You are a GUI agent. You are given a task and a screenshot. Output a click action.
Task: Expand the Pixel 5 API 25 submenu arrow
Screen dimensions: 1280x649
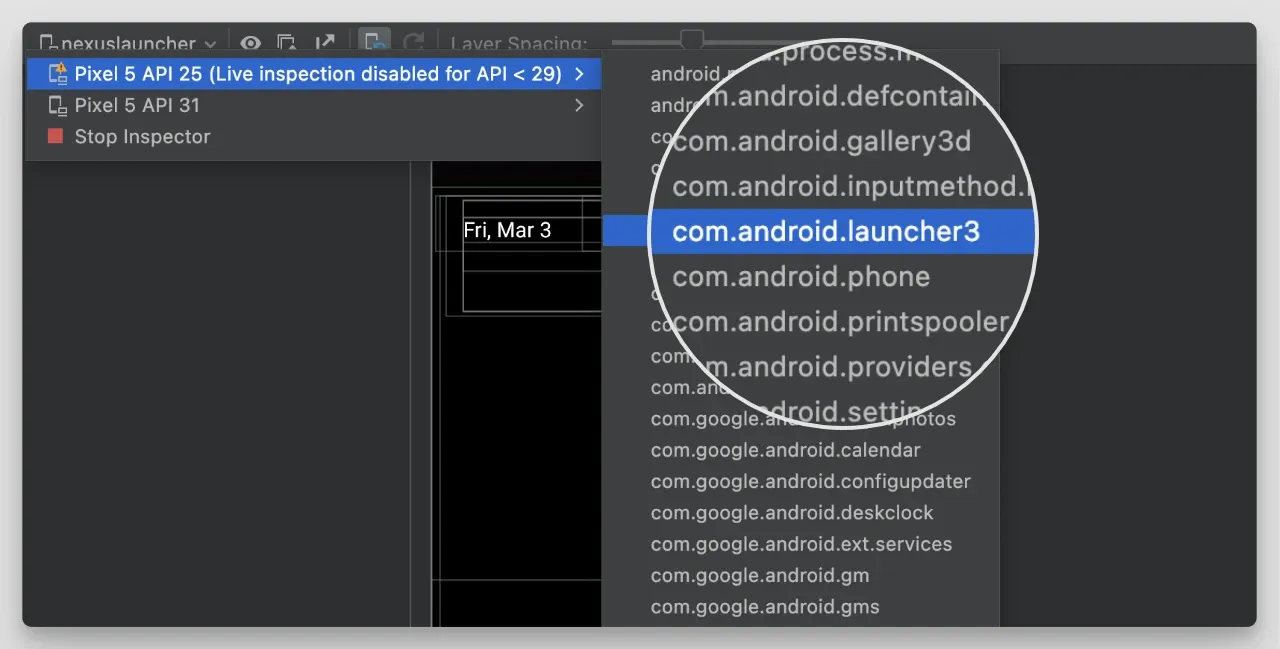point(579,74)
